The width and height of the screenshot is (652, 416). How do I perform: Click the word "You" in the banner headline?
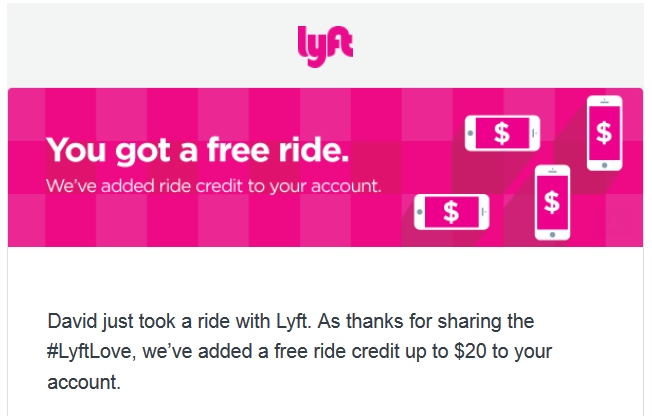(x=77, y=152)
